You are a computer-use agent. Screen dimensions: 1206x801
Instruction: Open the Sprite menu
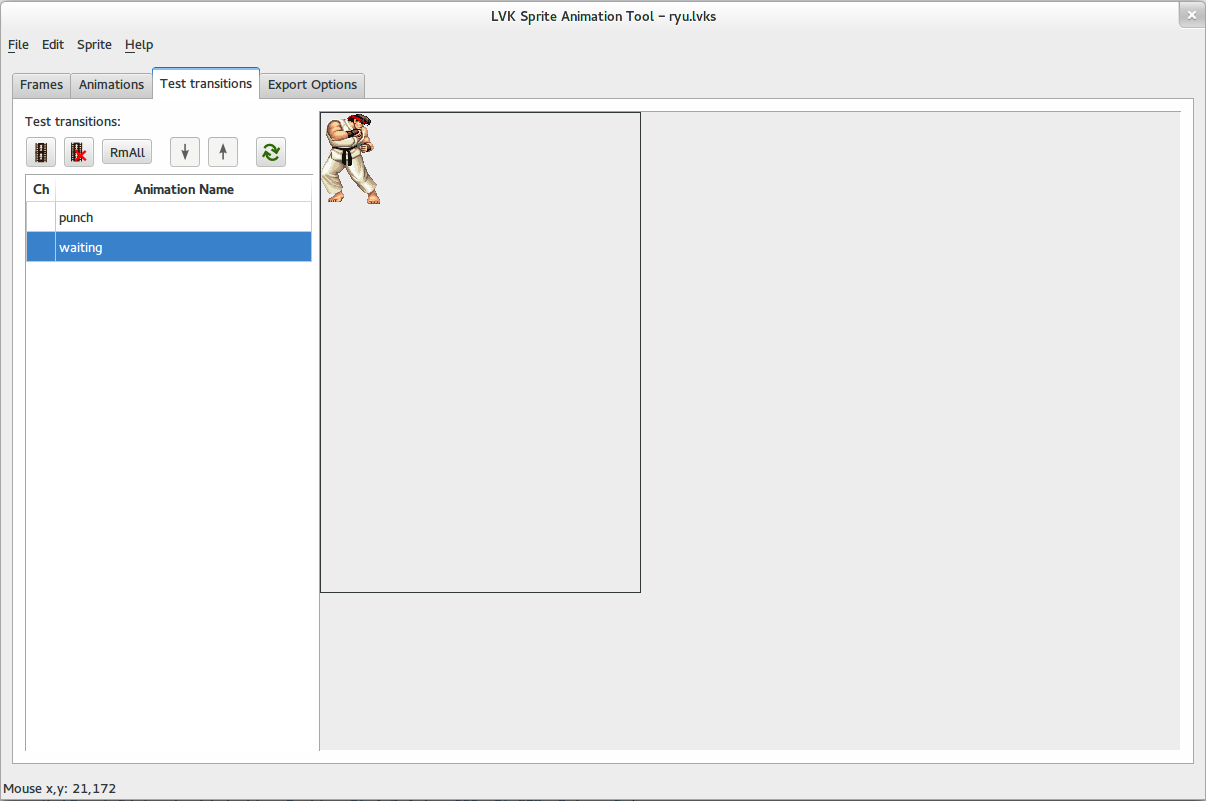[94, 44]
